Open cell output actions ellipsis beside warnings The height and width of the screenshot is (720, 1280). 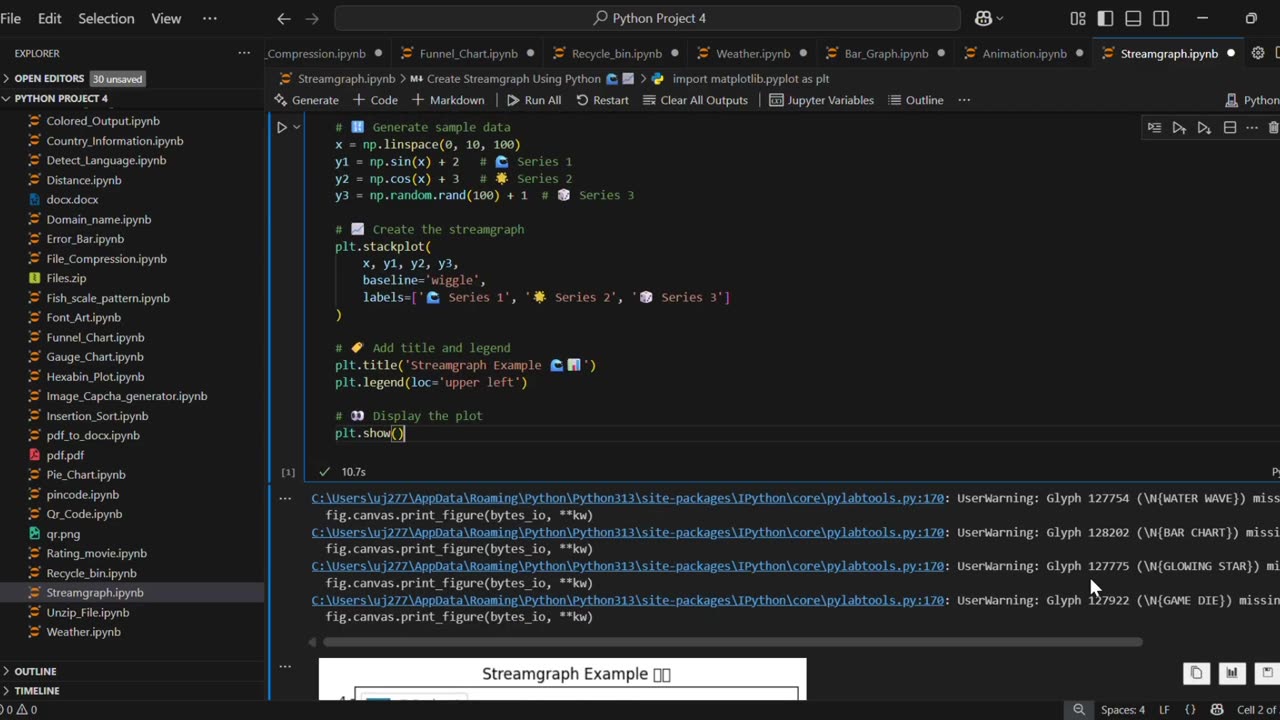[285, 497]
